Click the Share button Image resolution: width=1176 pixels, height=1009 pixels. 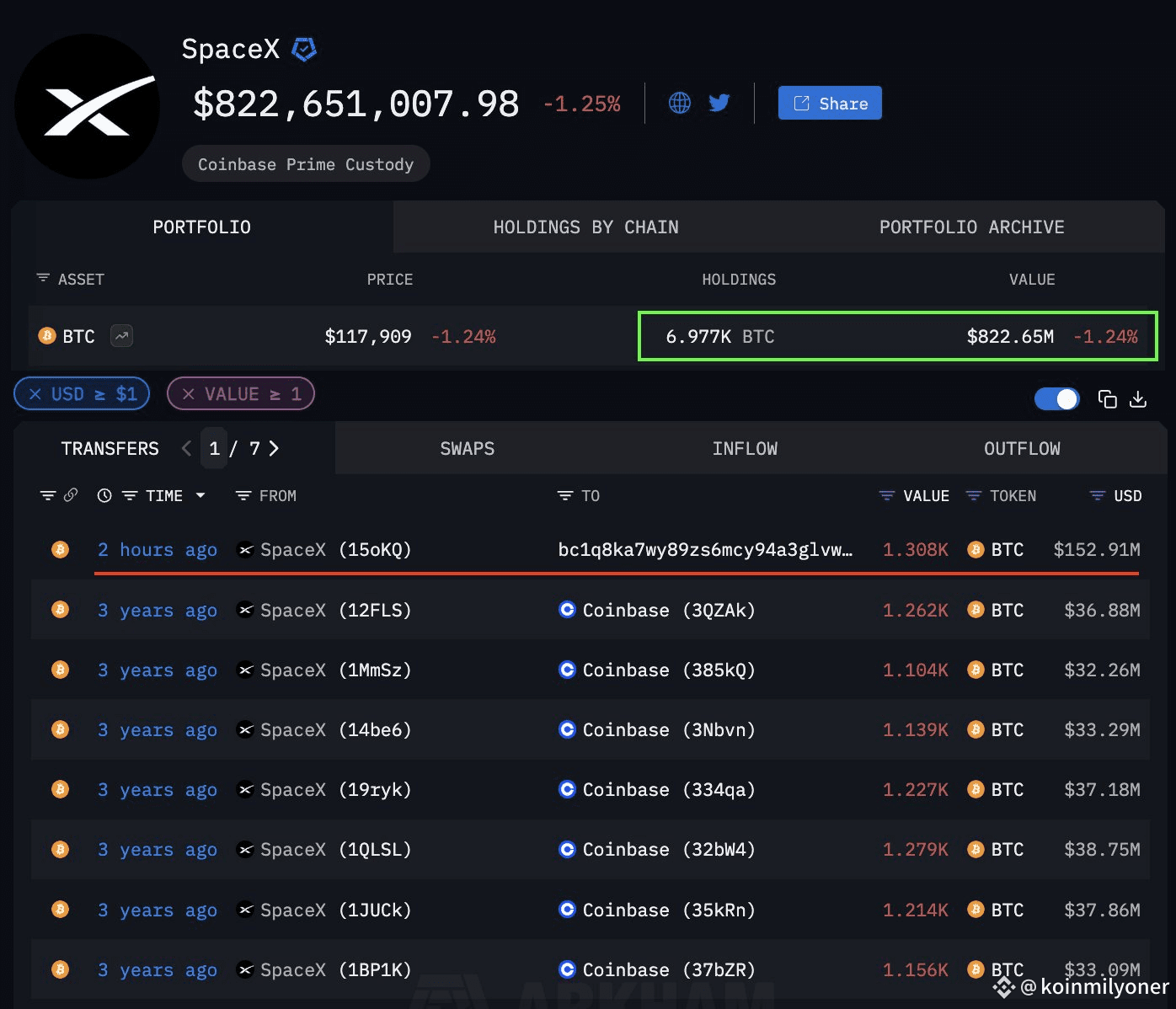point(830,103)
